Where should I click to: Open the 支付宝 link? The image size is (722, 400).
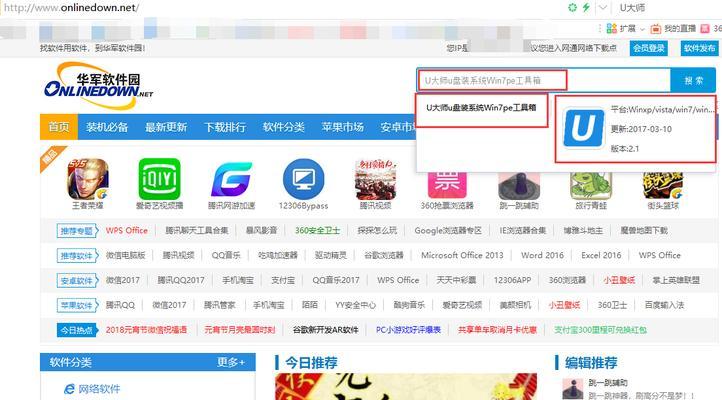[282, 280]
